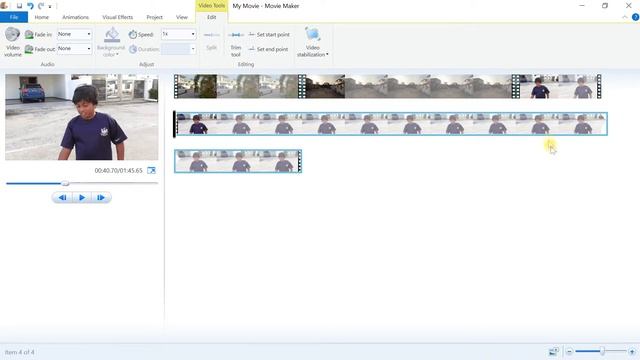The image size is (640, 360).
Task: Click the Save icon in quick access toolbar
Action: click(x=19, y=6)
